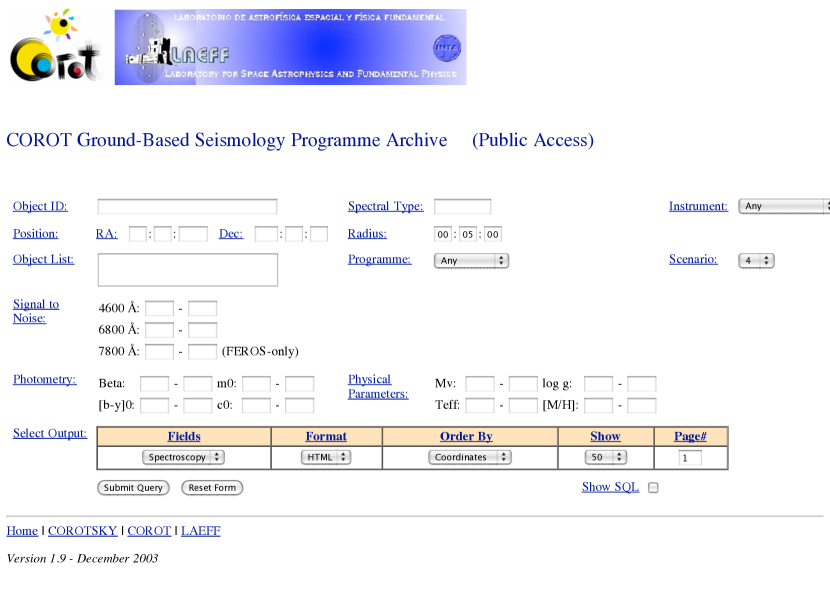The image size is (830, 616).
Task: Open the Scenario dropdown
Action: (756, 260)
